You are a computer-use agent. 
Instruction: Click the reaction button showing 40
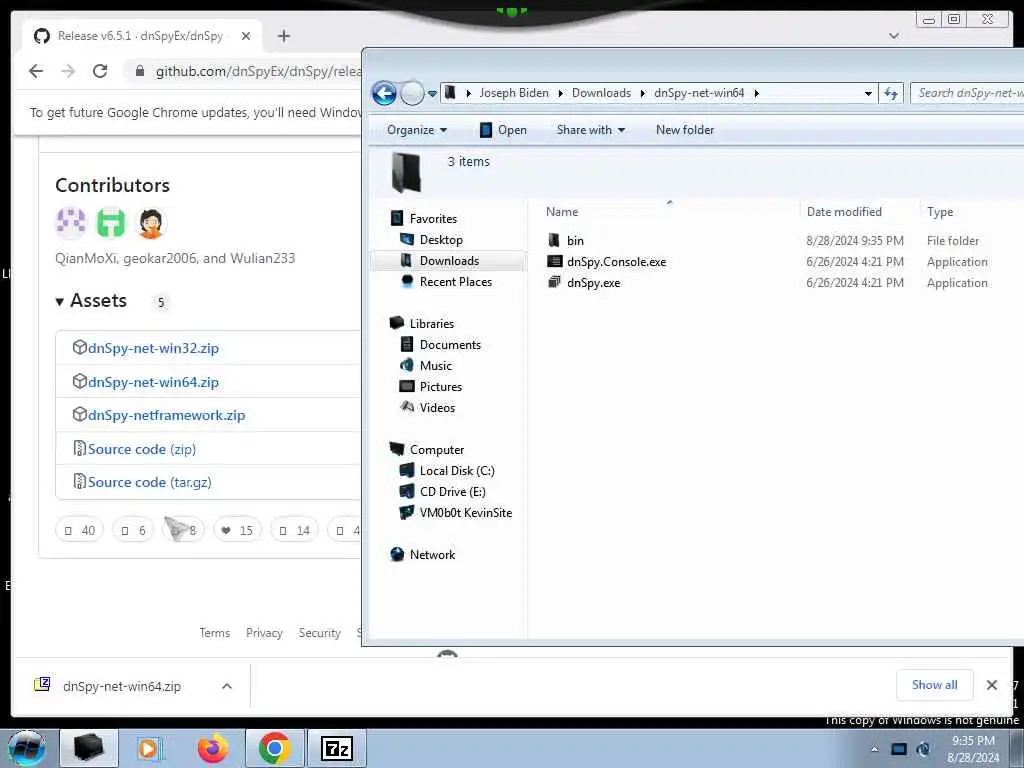(x=80, y=530)
